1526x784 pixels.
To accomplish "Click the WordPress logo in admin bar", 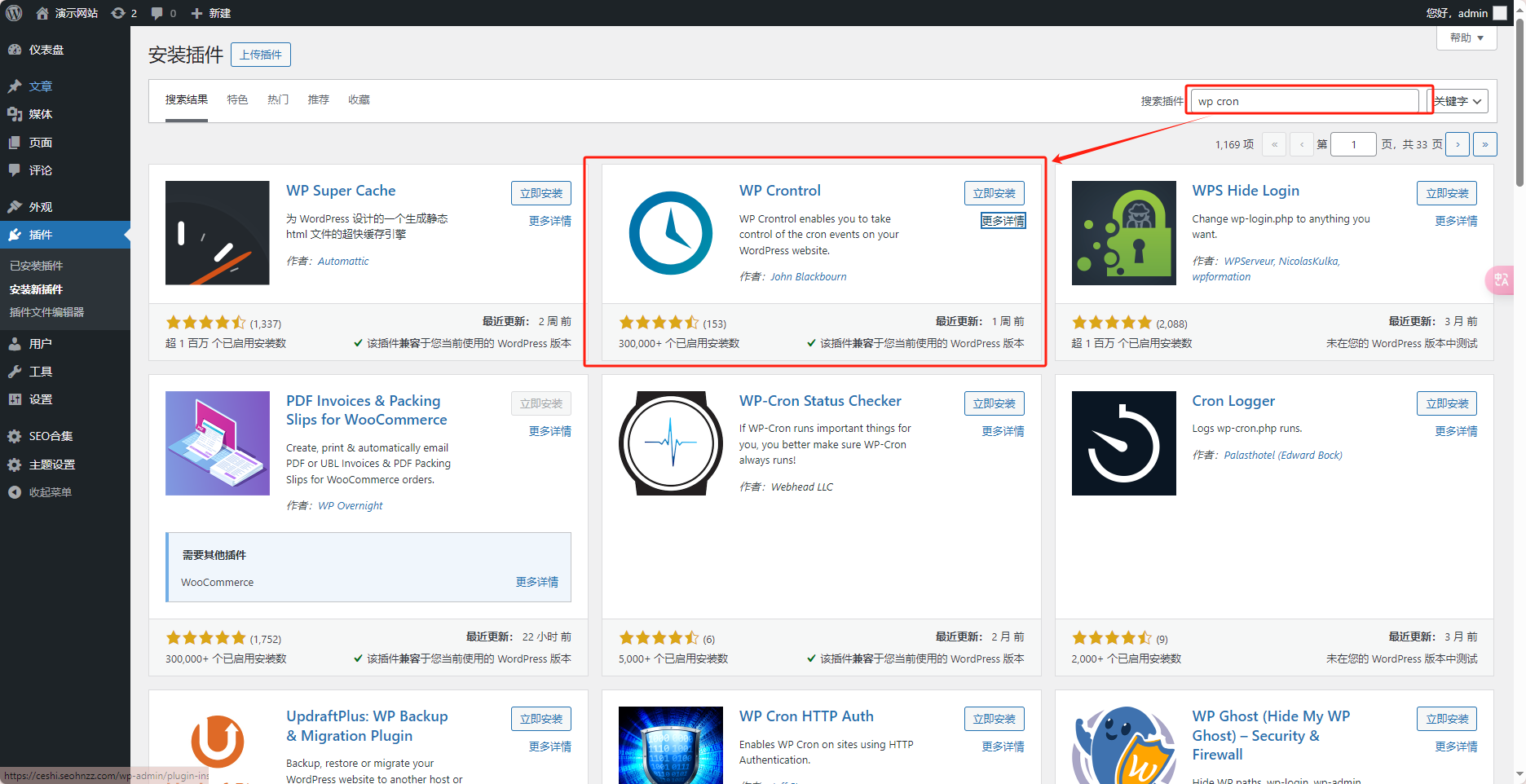I will click(x=14, y=13).
